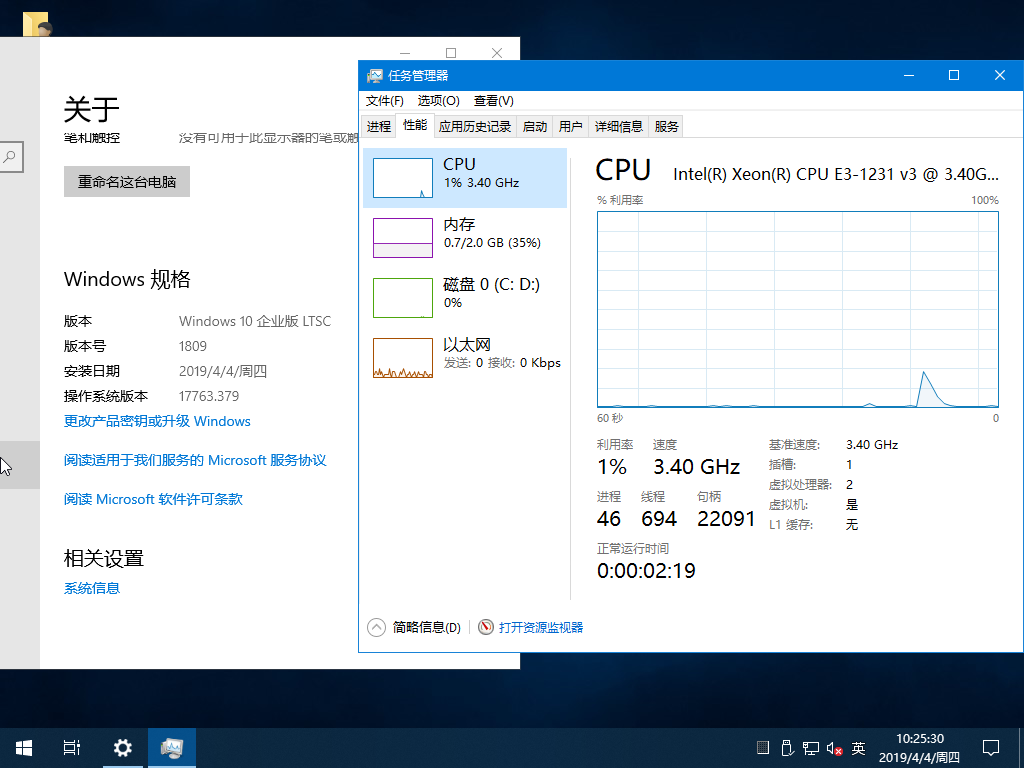Viewport: 1024px width, 768px height.
Task: Close the Settings 关于 window
Action: pyautogui.click(x=497, y=53)
